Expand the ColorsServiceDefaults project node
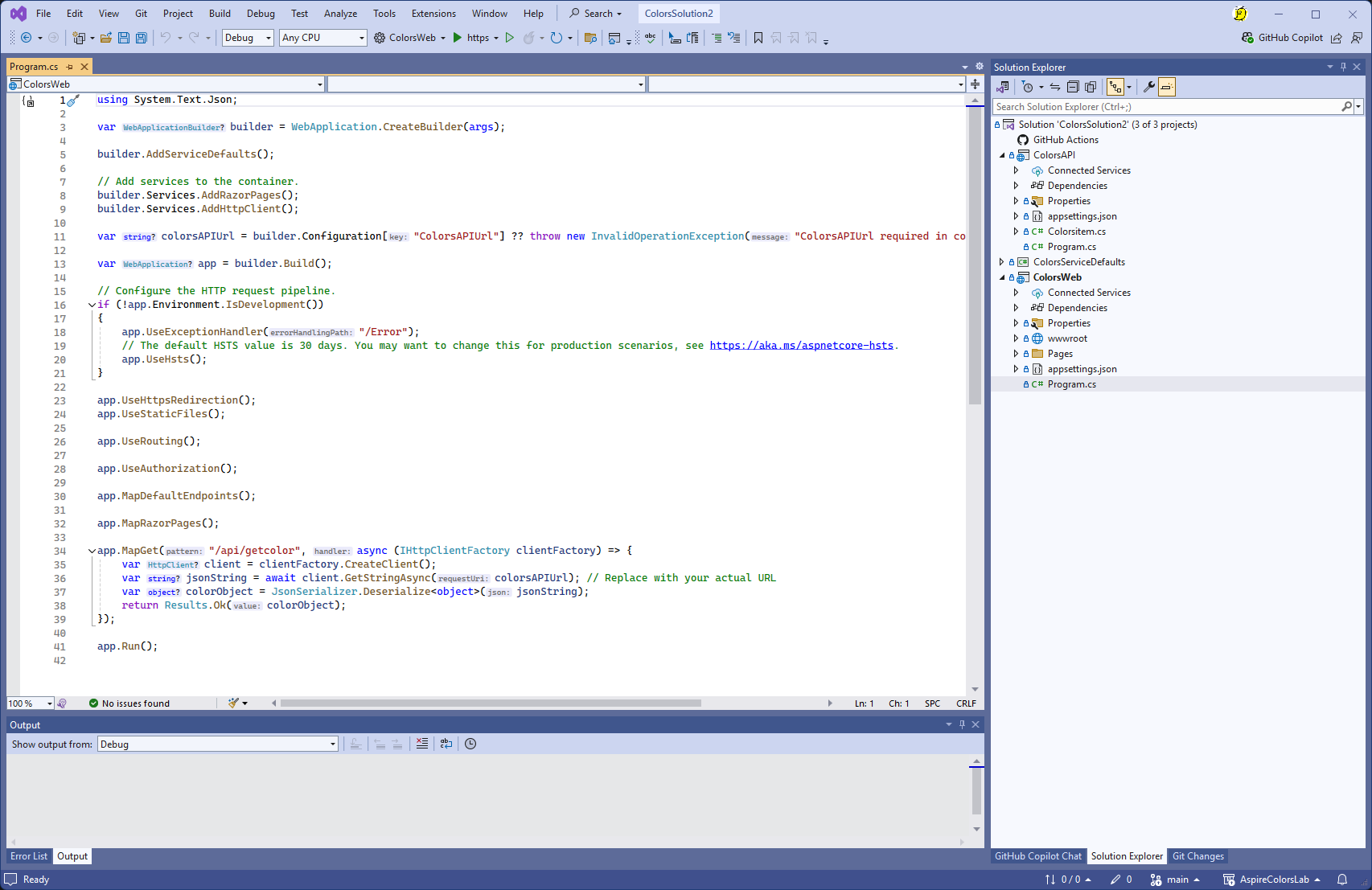 point(1001,262)
